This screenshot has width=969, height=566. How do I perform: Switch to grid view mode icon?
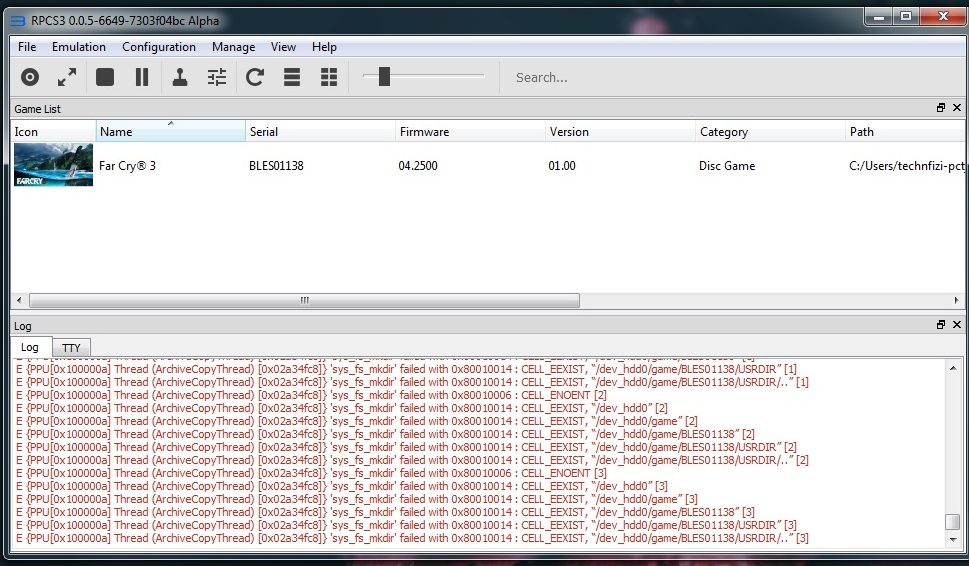(329, 77)
